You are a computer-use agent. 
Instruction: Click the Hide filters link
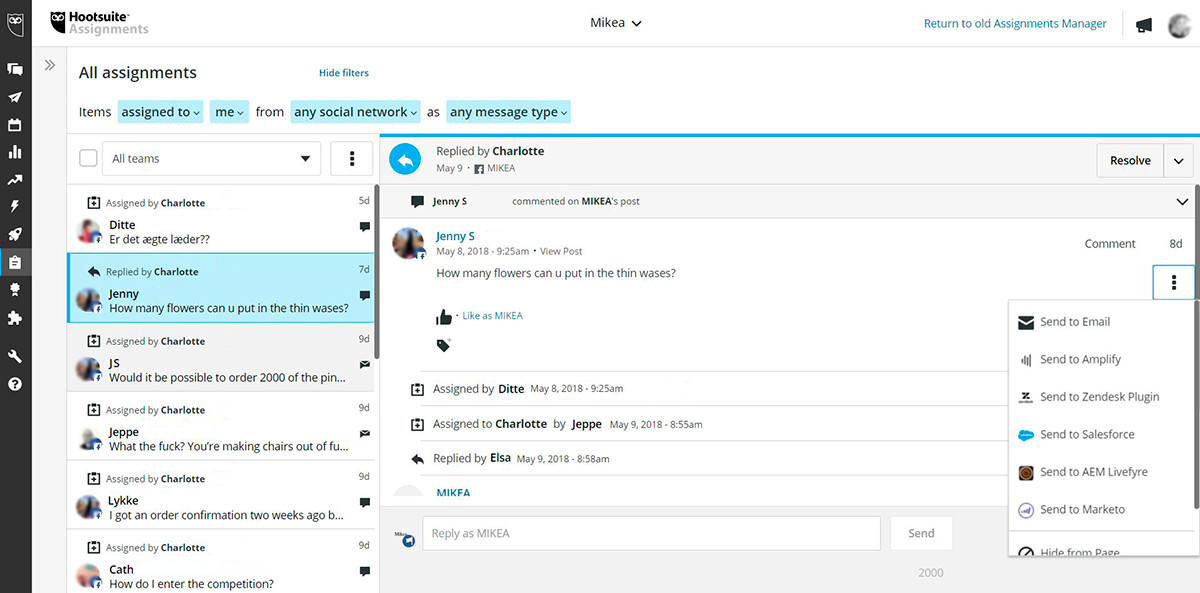[344, 73]
